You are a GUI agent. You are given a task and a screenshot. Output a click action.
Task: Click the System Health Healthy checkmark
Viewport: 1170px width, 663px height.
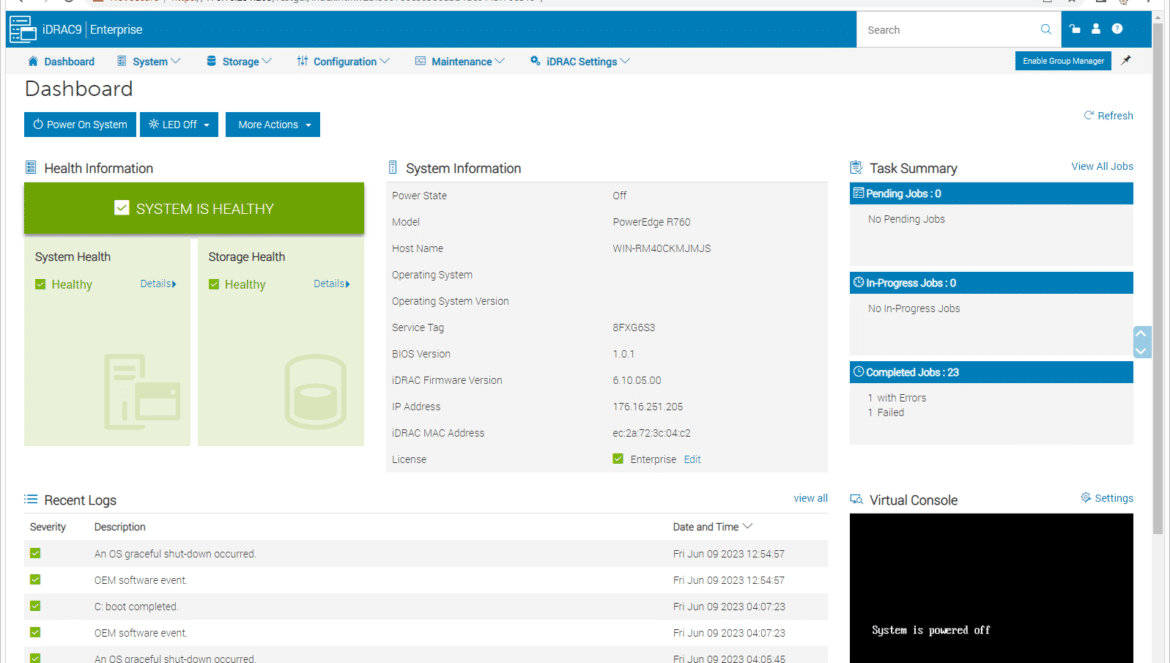[40, 284]
